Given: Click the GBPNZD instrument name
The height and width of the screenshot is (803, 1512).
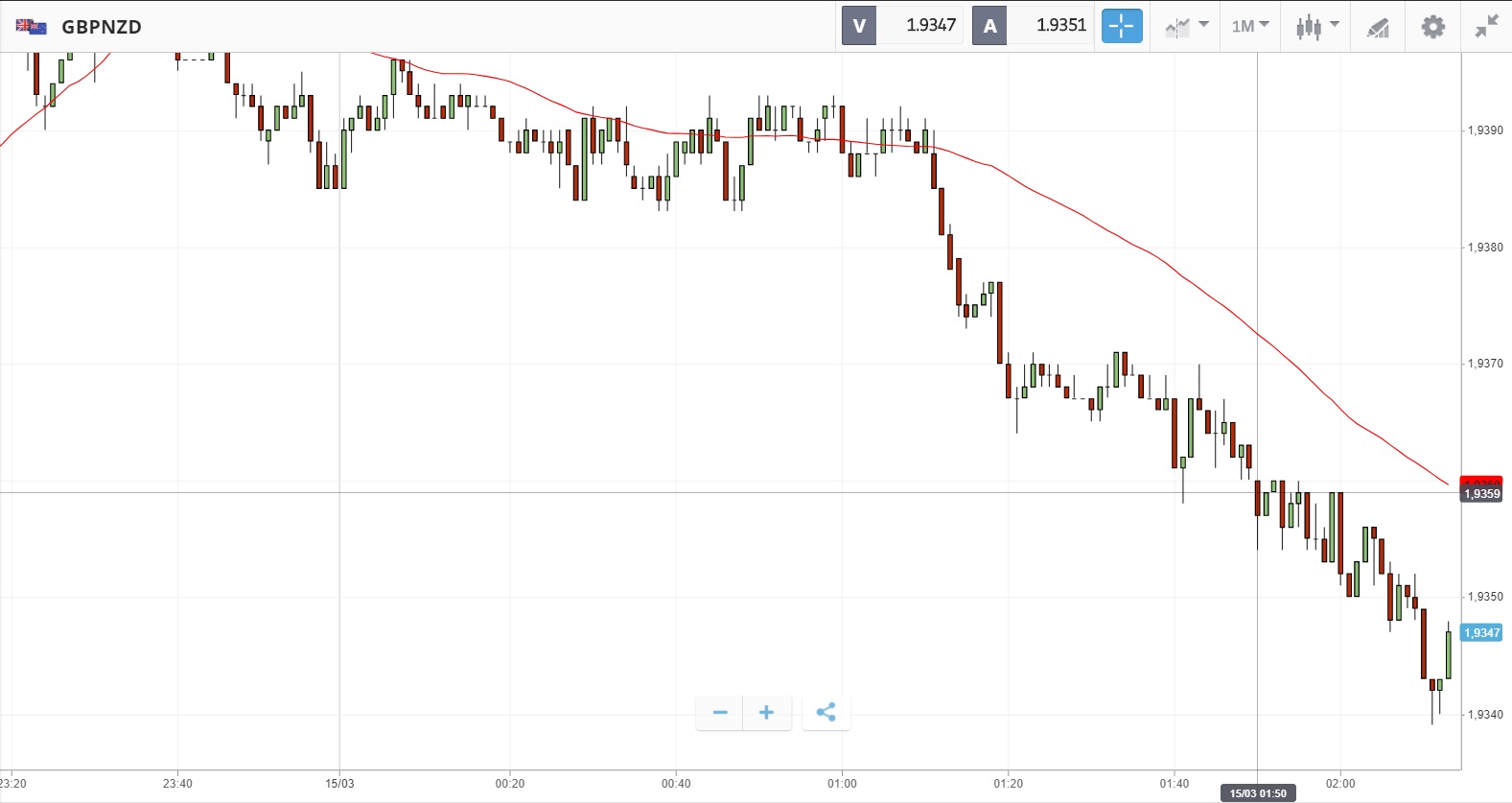Looking at the screenshot, I should 102,27.
